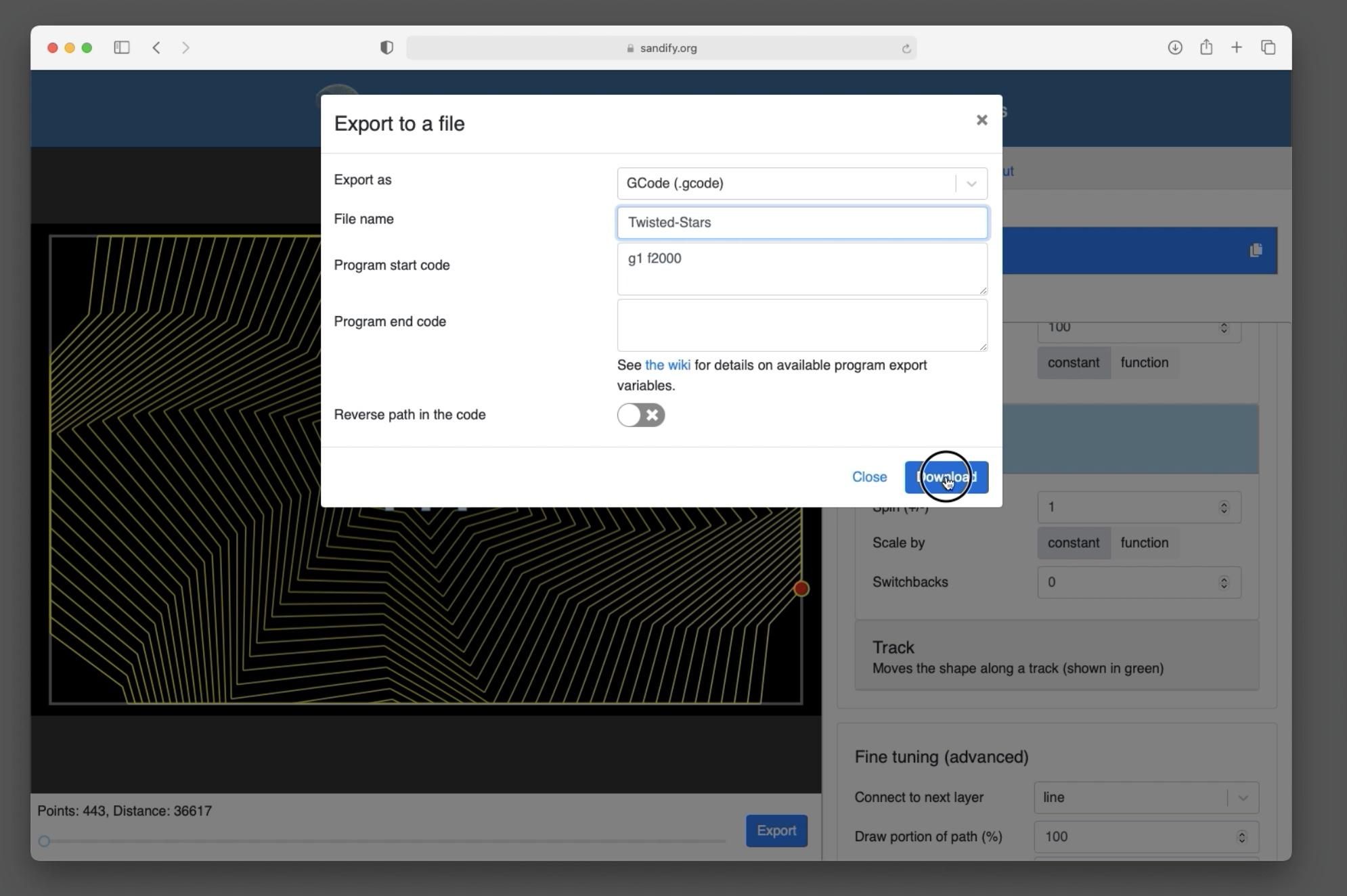Click the Twisted-Stars file name field
The image size is (1347, 896).
point(802,223)
